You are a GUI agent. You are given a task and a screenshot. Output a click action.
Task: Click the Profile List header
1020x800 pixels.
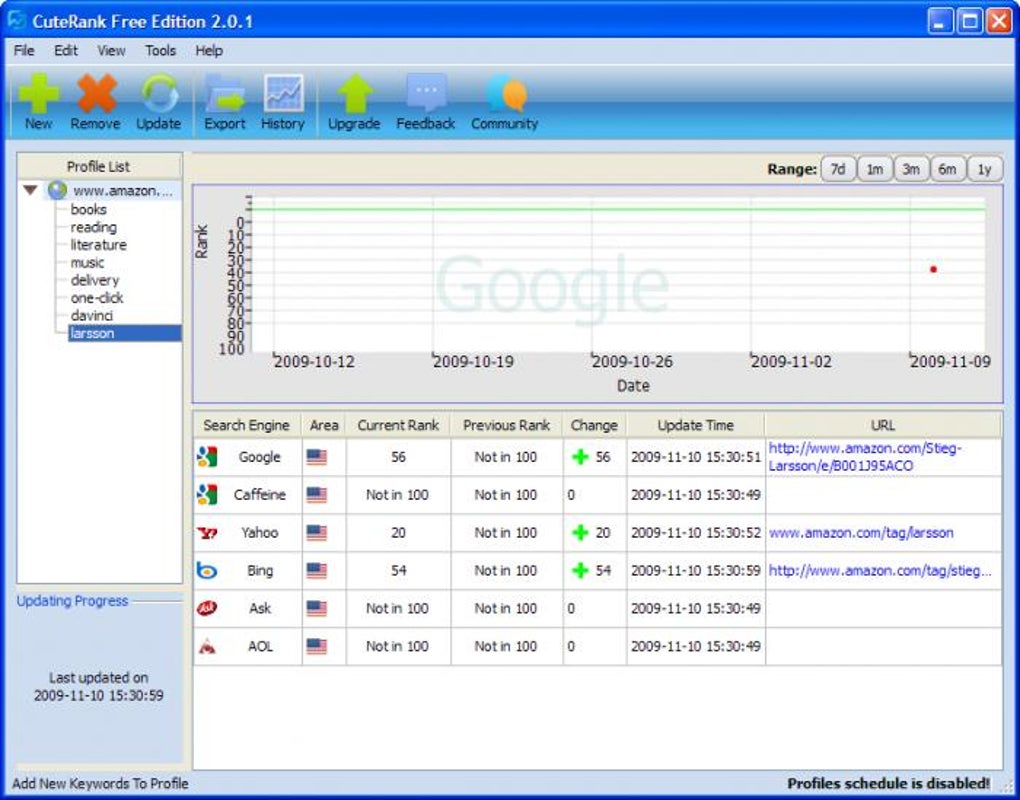point(99,167)
